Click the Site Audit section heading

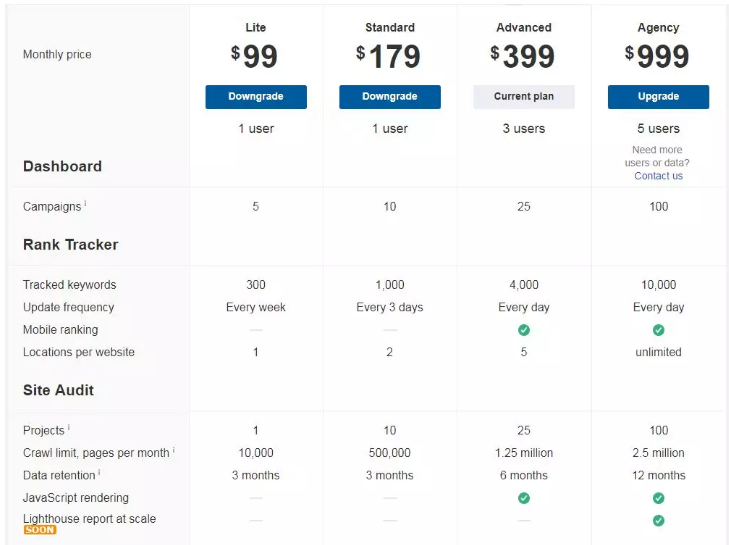59,390
